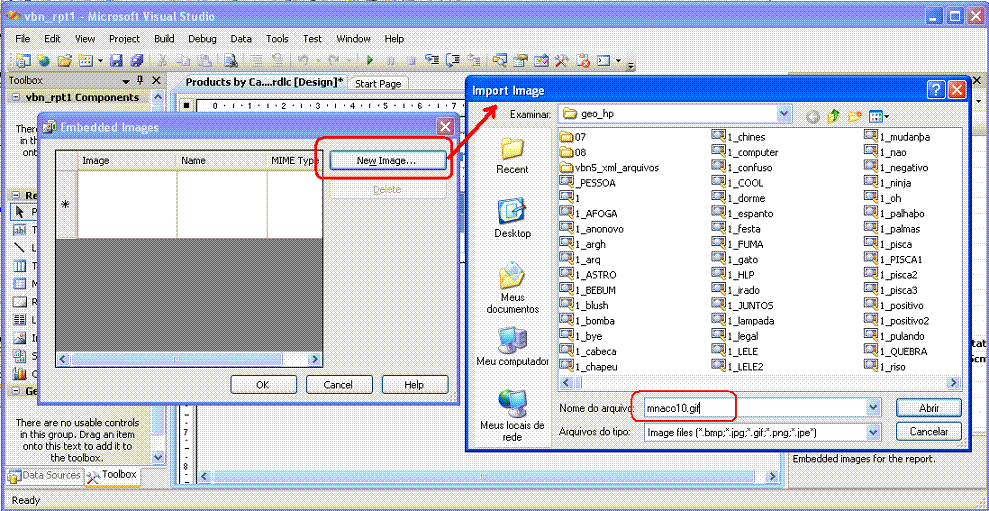Select the 1_festa image file
989x511 pixels.
tap(736, 229)
